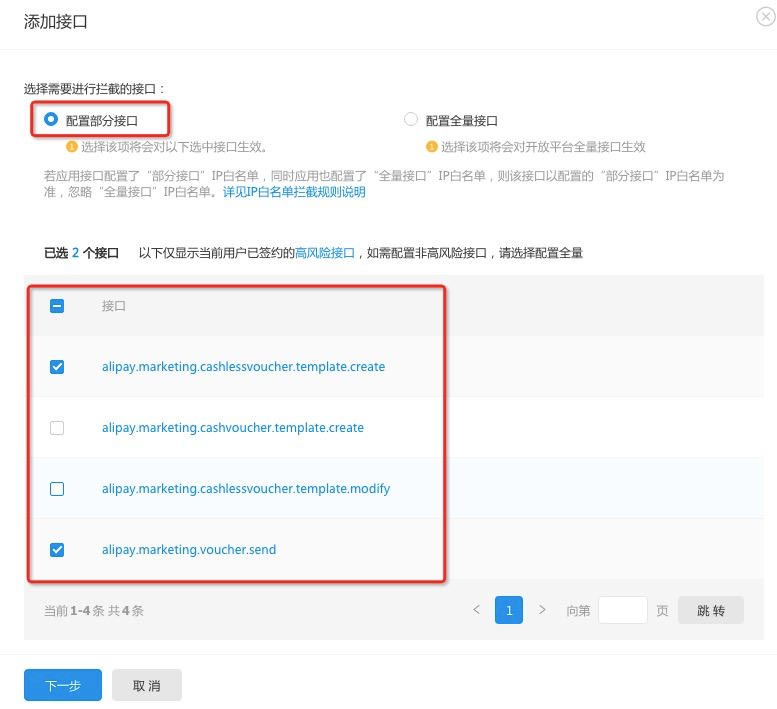The image size is (777, 709).
Task: Click the 取消 cancel button
Action: [147, 685]
